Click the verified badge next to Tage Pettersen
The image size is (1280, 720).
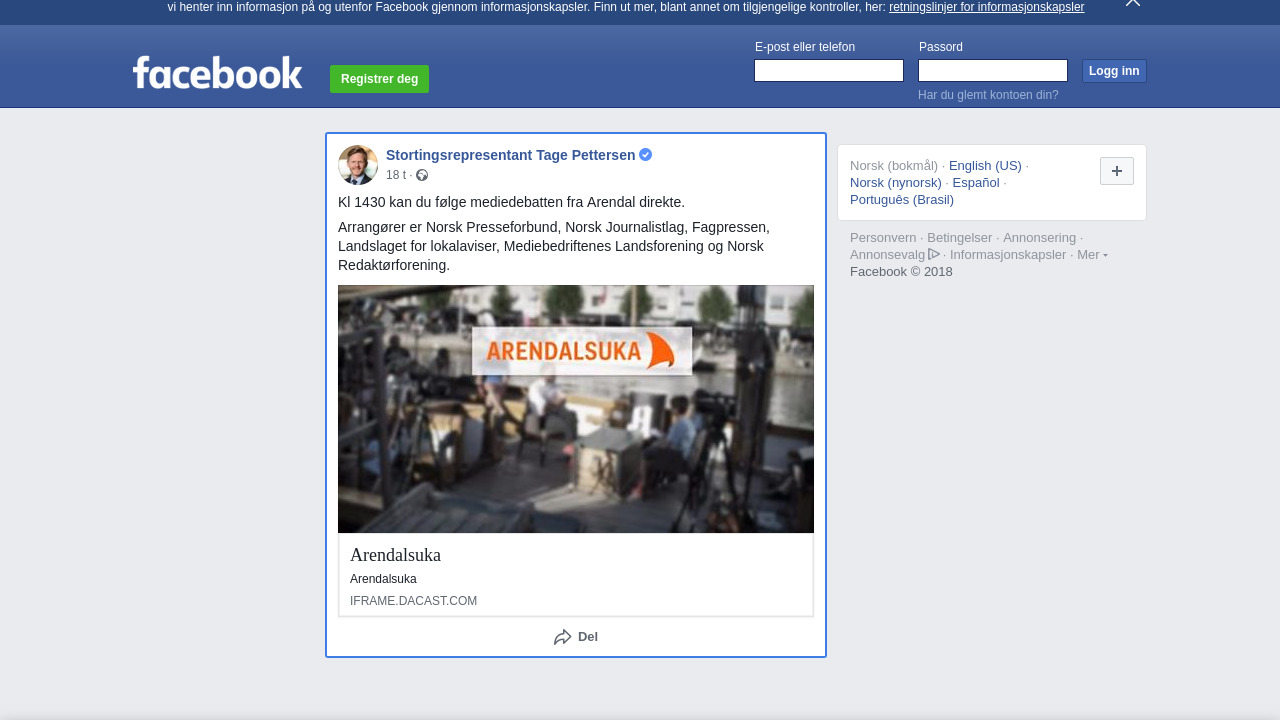click(646, 155)
